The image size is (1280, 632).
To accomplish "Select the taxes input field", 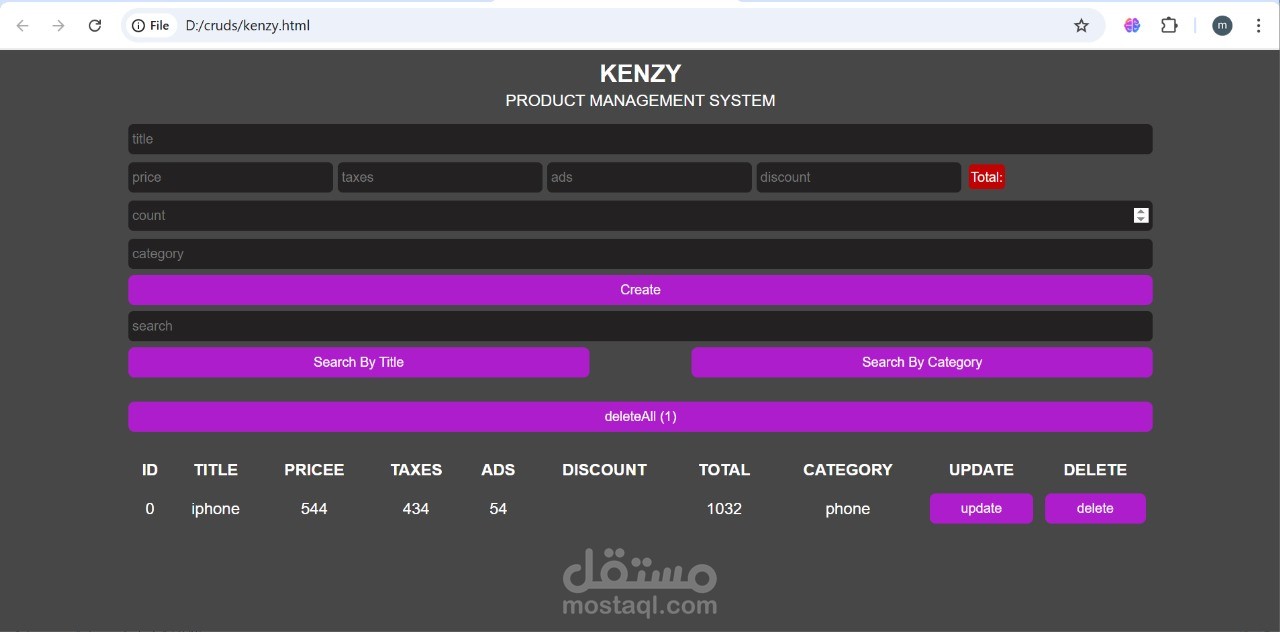I will pyautogui.click(x=440, y=177).
